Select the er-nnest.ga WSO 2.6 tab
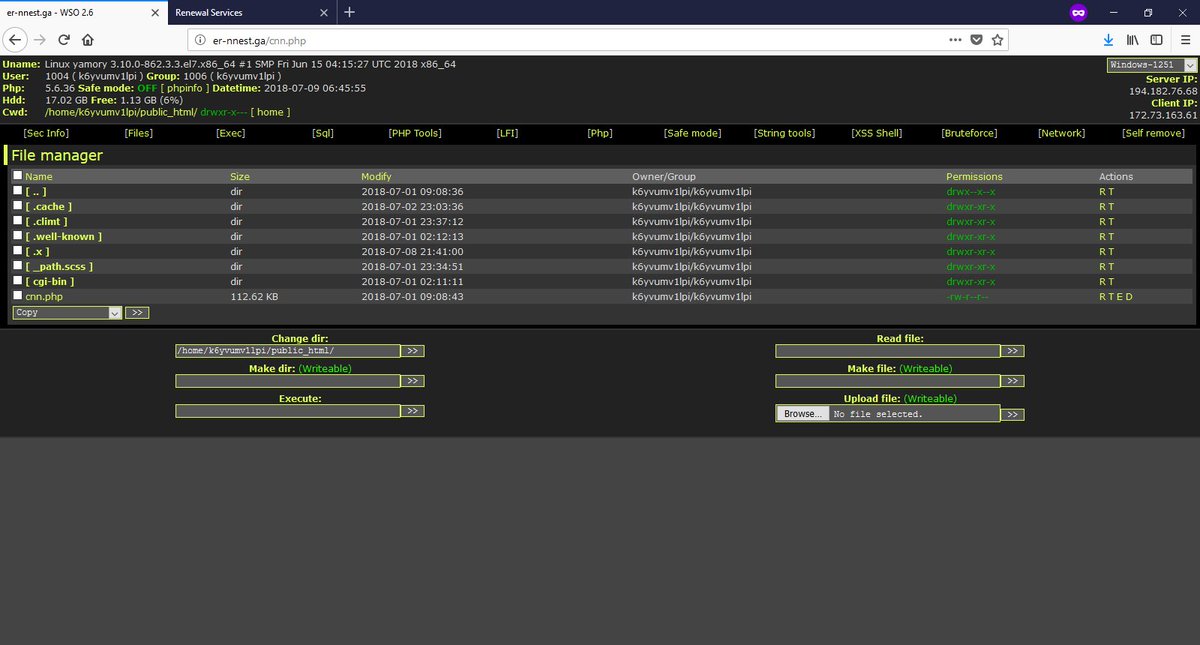This screenshot has width=1200, height=645. [x=83, y=12]
